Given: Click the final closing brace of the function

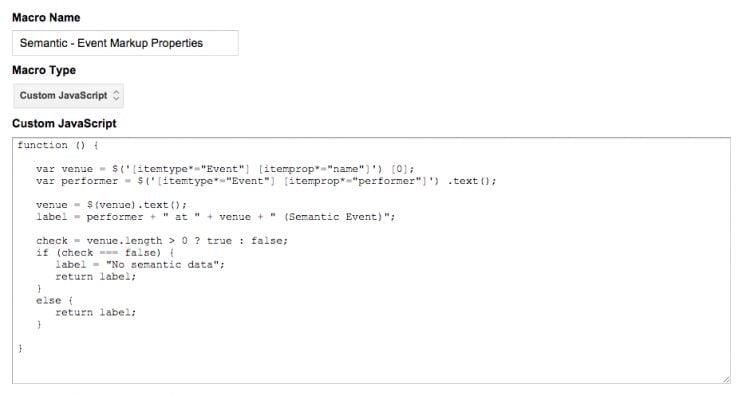Looking at the screenshot, I should point(20,348).
